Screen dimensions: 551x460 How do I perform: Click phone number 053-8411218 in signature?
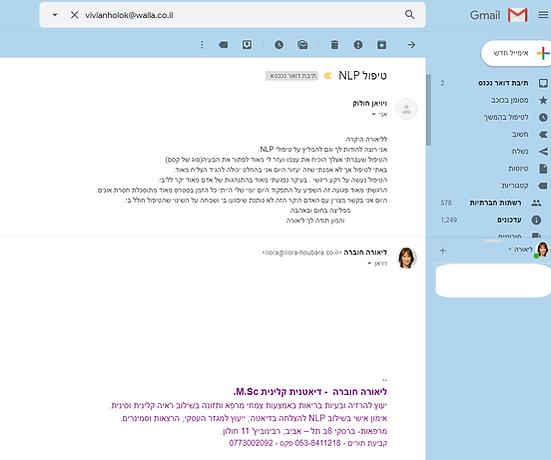click(x=318, y=443)
